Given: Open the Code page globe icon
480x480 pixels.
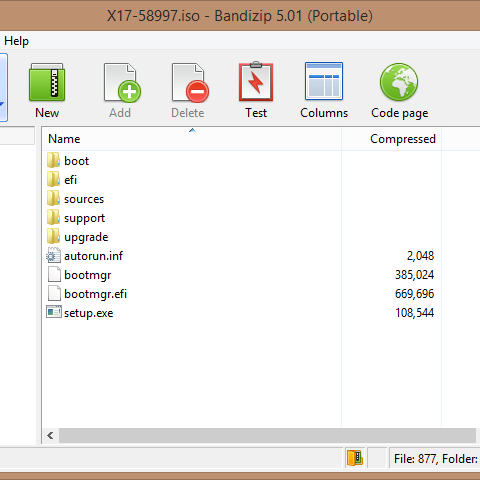Looking at the screenshot, I should 399,82.
